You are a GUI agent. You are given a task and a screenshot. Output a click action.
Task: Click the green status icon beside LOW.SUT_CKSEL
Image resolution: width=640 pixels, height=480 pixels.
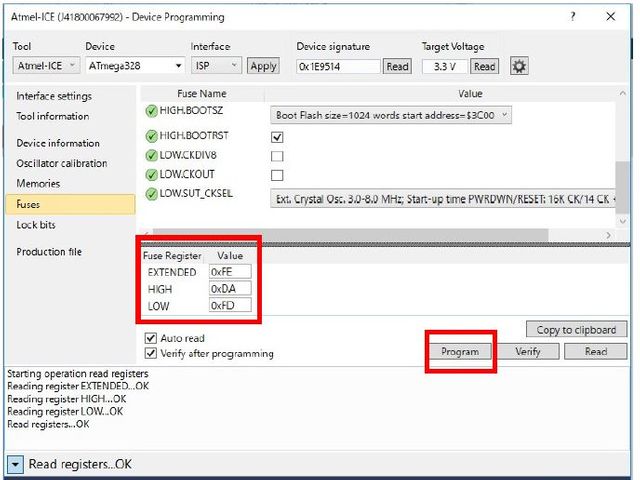pos(151,193)
